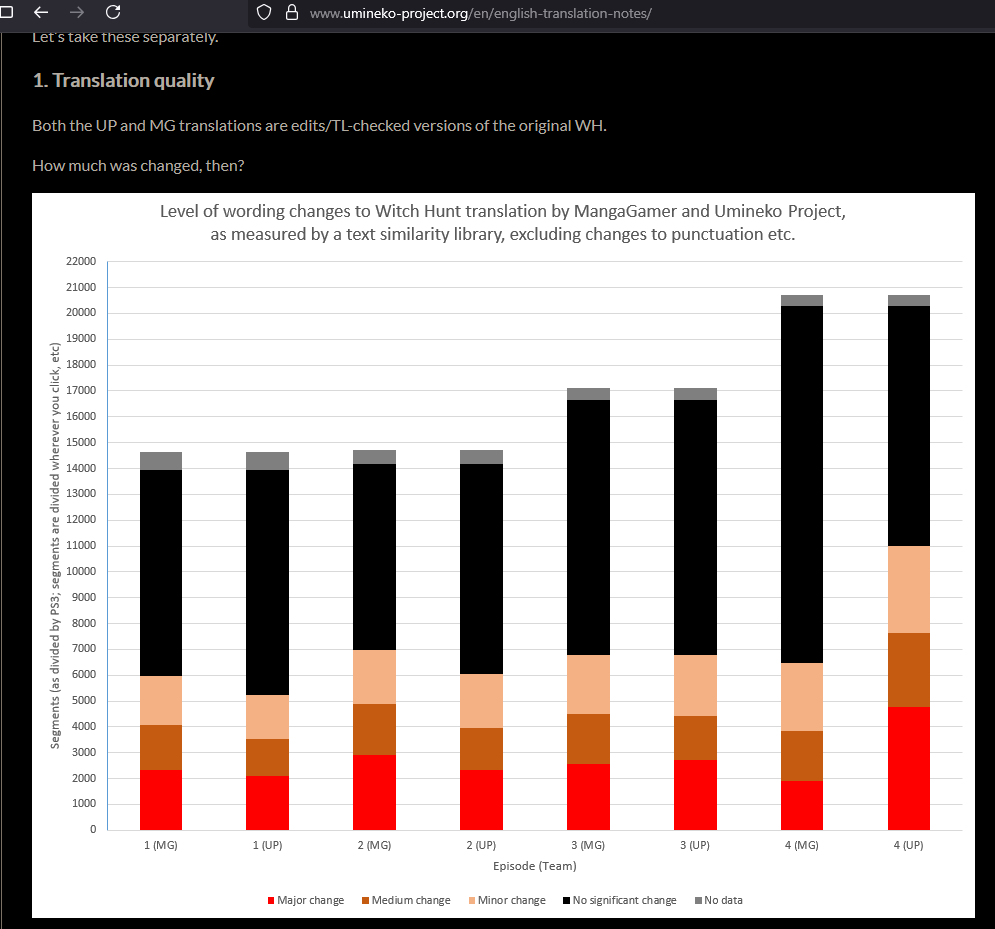Click the chart title text
The image size is (995, 929).
click(x=503, y=223)
